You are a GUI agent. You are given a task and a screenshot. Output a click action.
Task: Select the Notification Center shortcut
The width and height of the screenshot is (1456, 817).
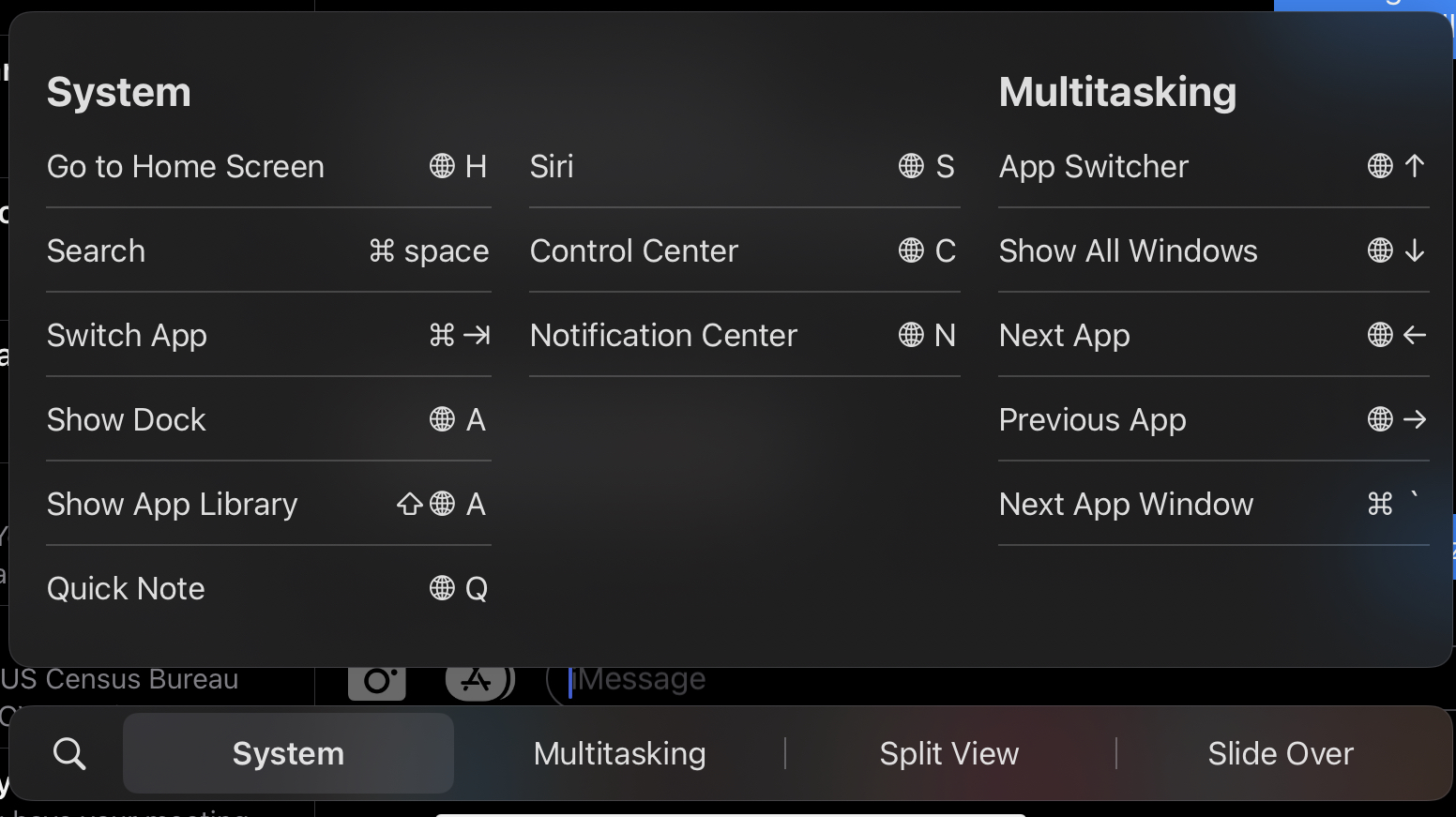[743, 336]
